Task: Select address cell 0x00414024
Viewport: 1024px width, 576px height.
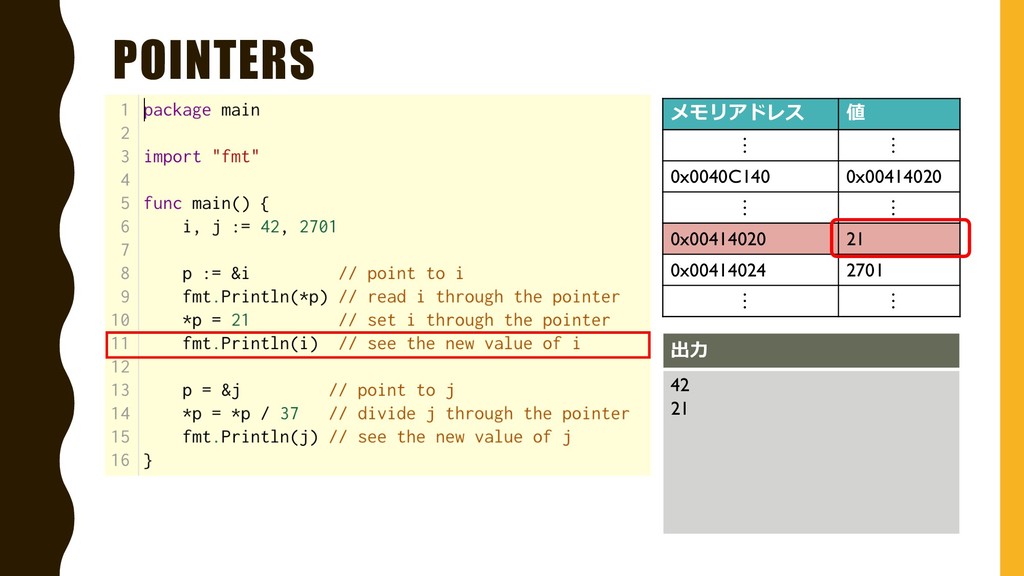Action: [x=750, y=270]
